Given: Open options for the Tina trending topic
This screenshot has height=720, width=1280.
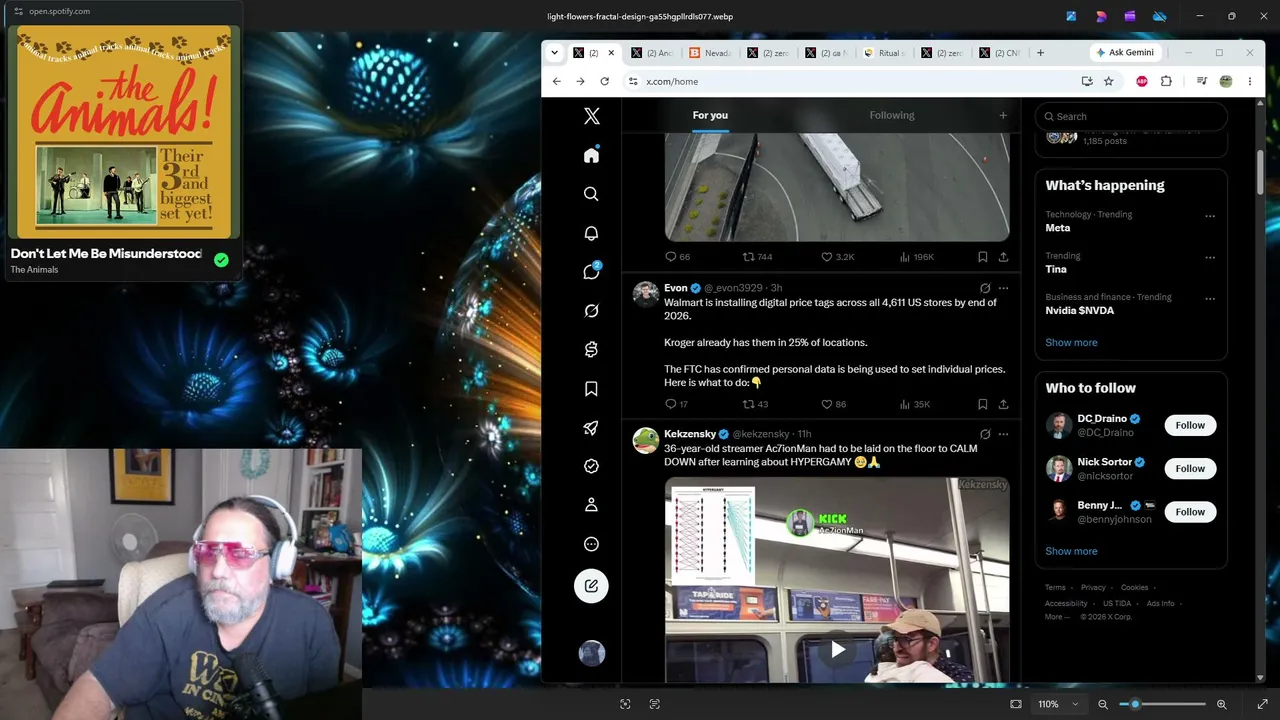Looking at the screenshot, I should [x=1210, y=257].
